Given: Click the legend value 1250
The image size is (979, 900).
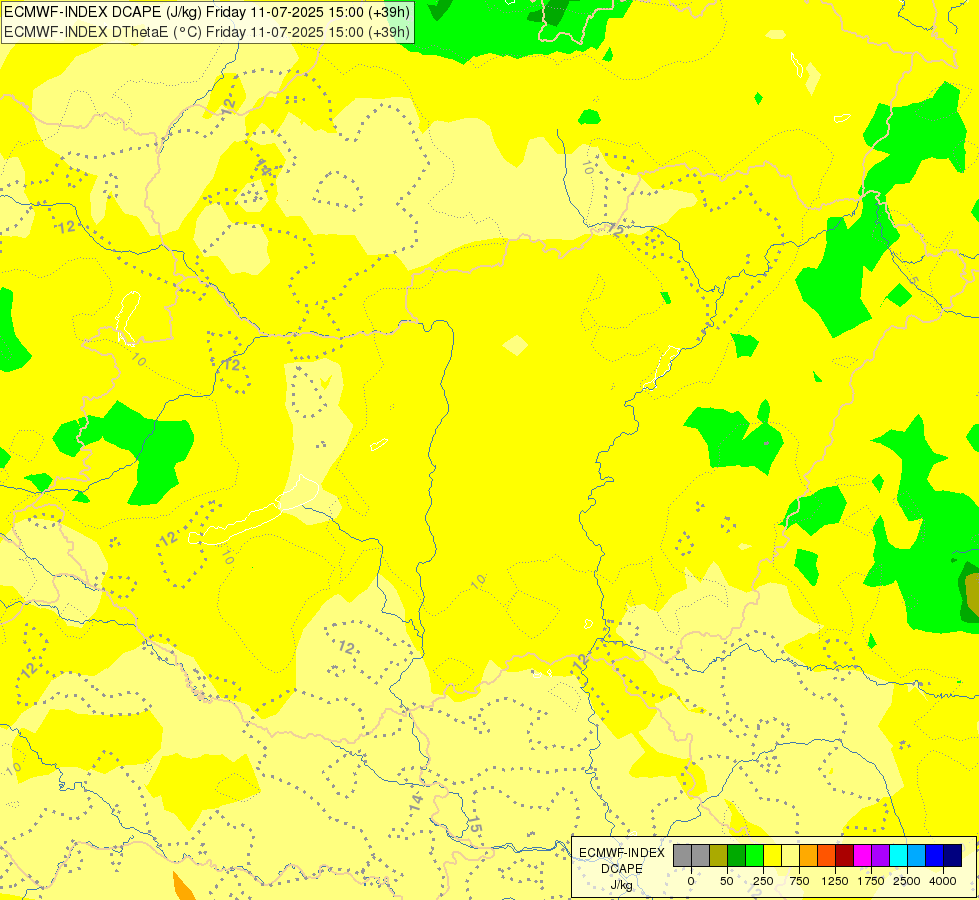Looking at the screenshot, I should 835,881.
